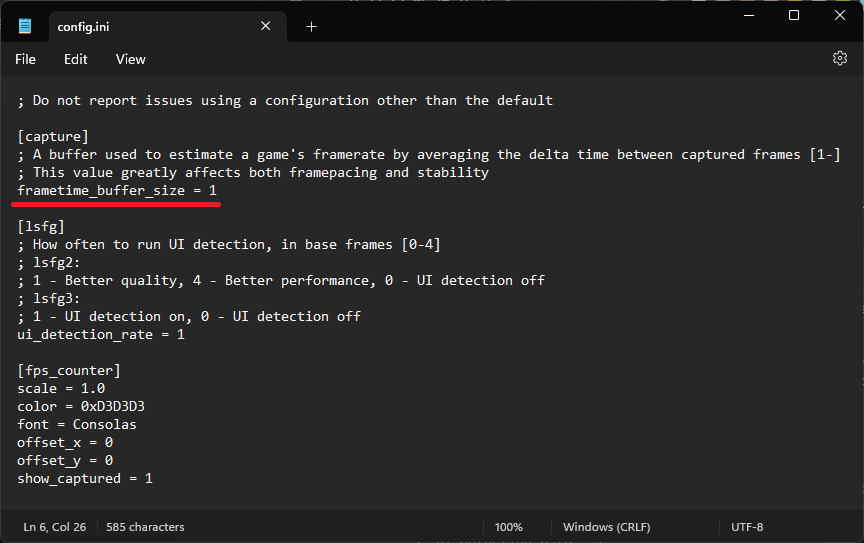Place cursor on the frametime_buffer_size line
This screenshot has height=543, width=864.
(117, 190)
